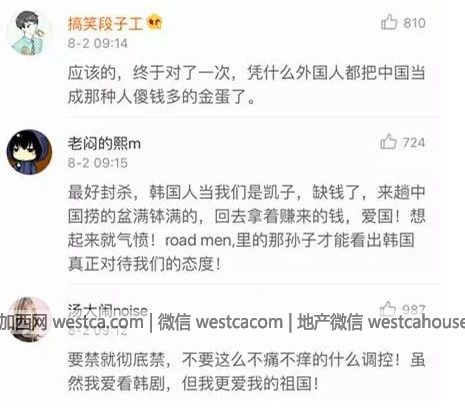Open comment text starting 应该的，终于对了一次
The height and width of the screenshot is (414, 465).
(246, 85)
